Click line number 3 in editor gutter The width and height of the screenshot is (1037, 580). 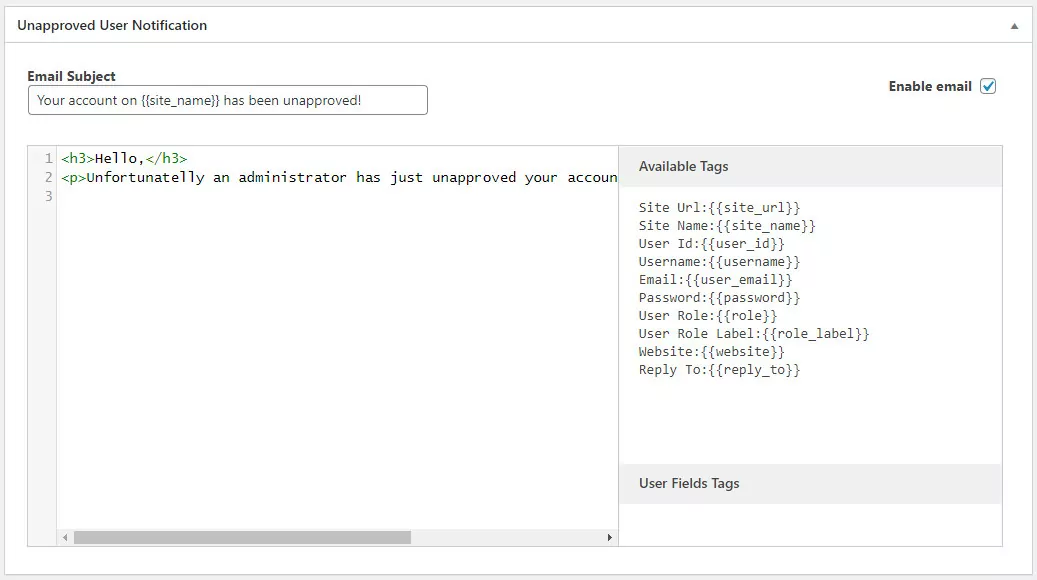[x=48, y=196]
